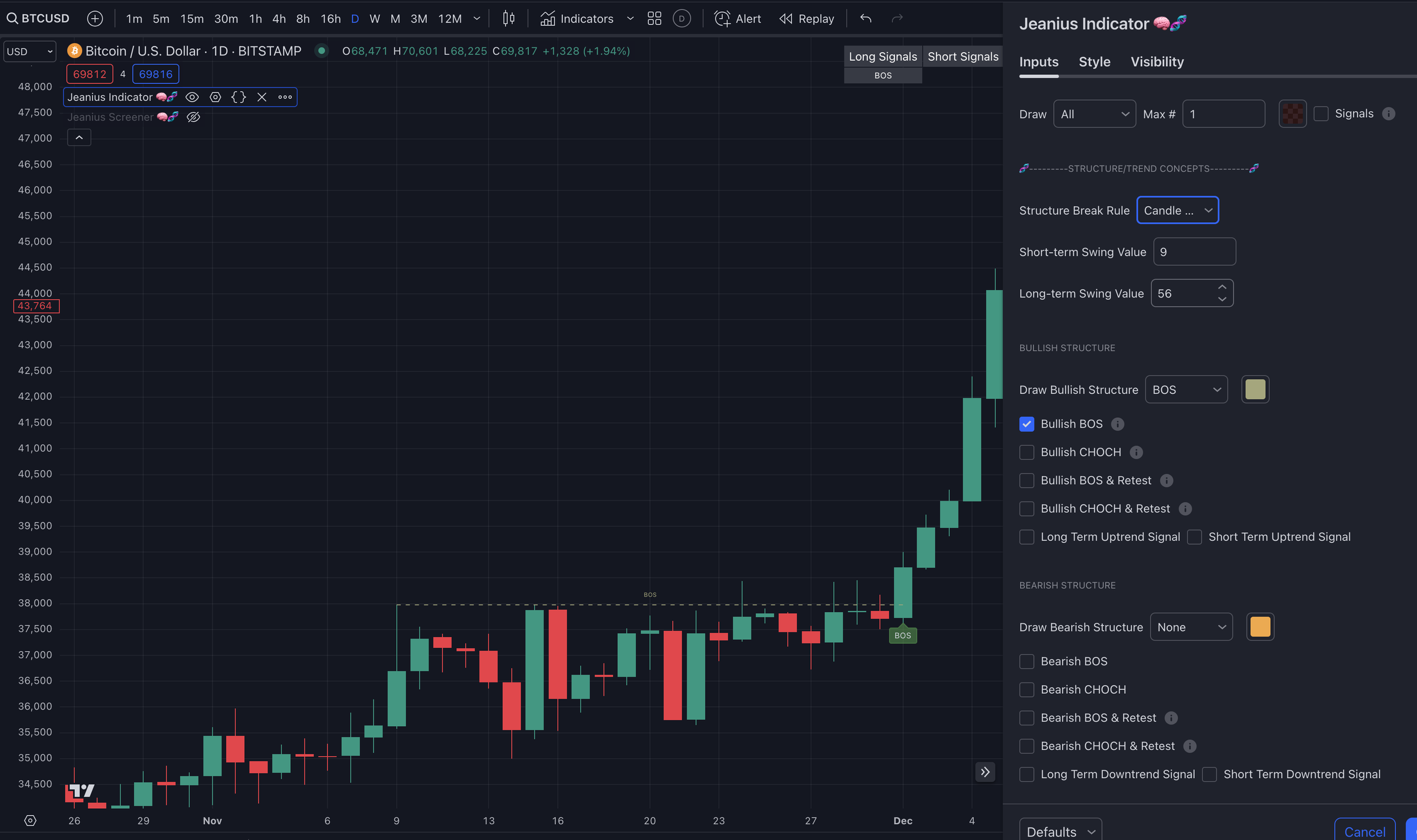Viewport: 1417px width, 840px height.
Task: Enable the Signals checkbox
Action: (1321, 114)
